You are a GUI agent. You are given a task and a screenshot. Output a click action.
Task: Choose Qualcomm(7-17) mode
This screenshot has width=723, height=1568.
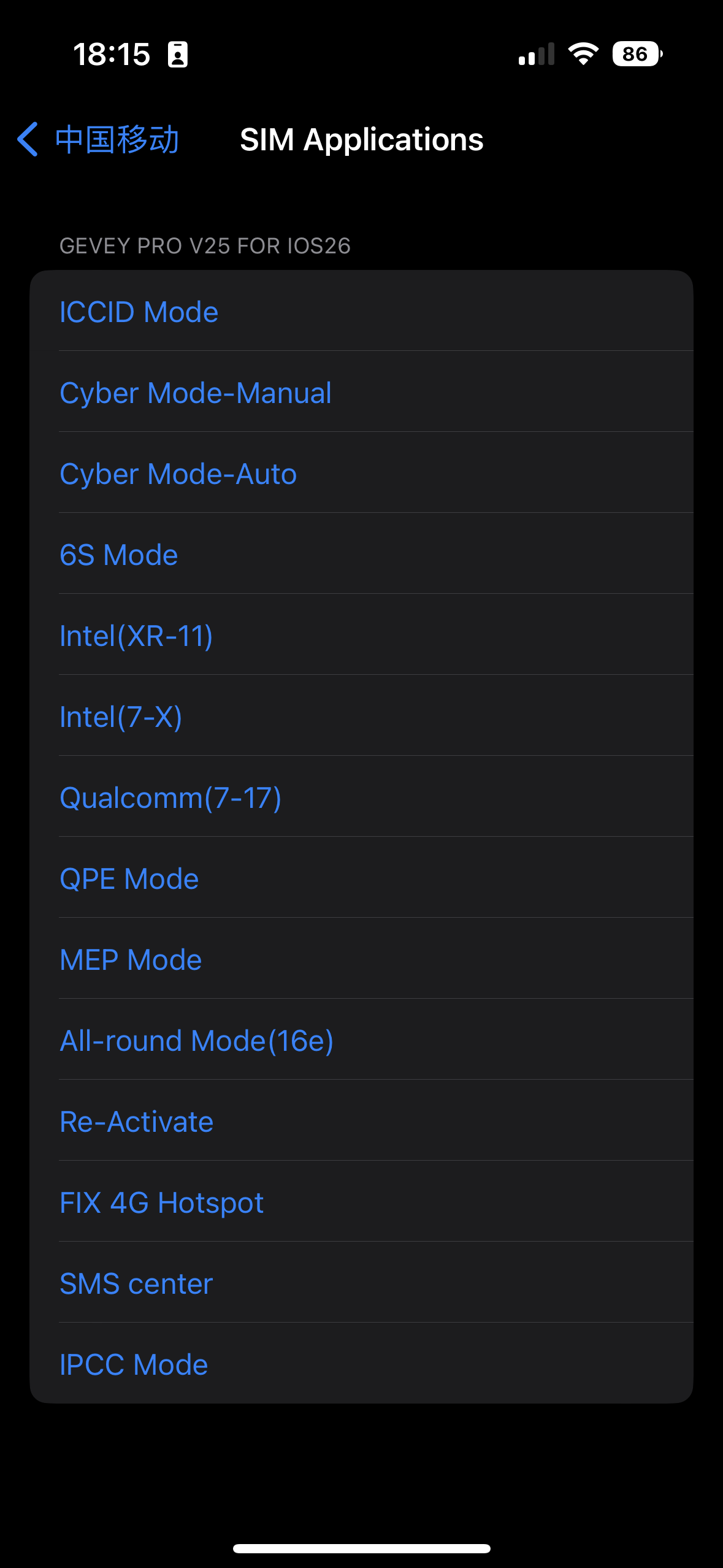170,797
